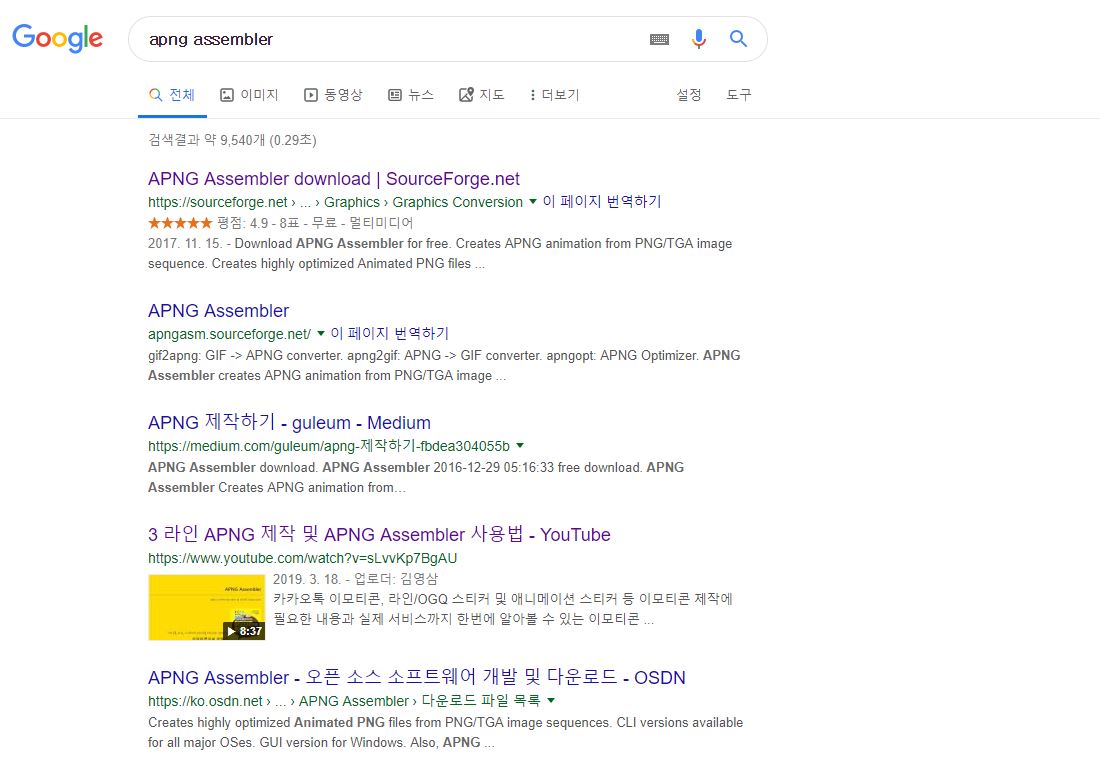Image resolution: width=1100 pixels, height=782 pixels.
Task: Click '이 페이지 번역하기' for SourceForge.net result
Action: [602, 202]
